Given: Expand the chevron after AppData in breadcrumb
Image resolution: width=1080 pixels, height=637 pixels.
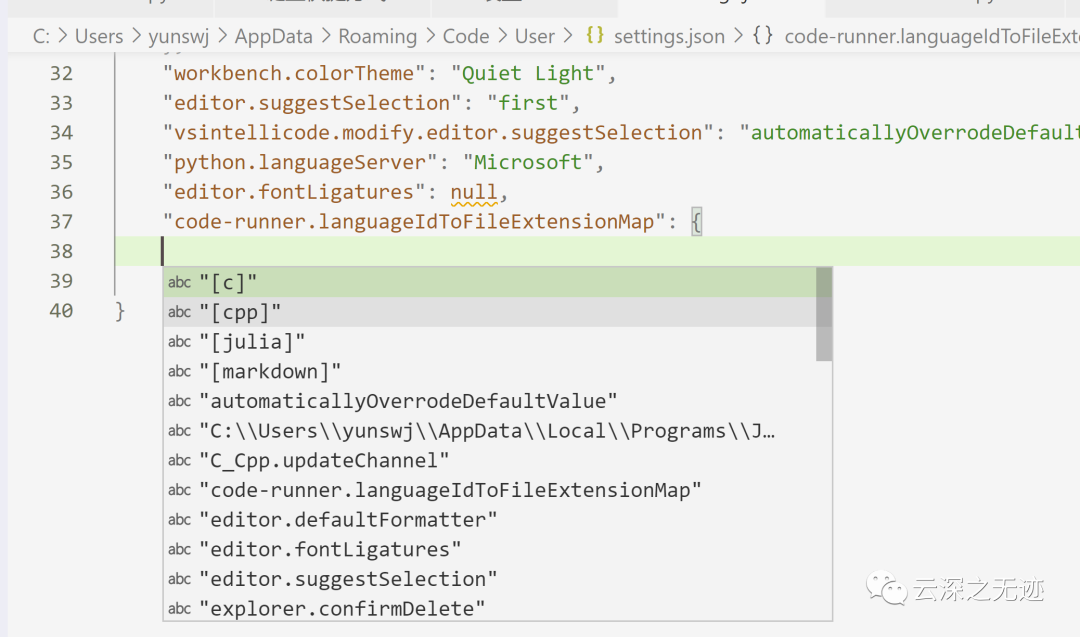Looking at the screenshot, I should (x=326, y=36).
